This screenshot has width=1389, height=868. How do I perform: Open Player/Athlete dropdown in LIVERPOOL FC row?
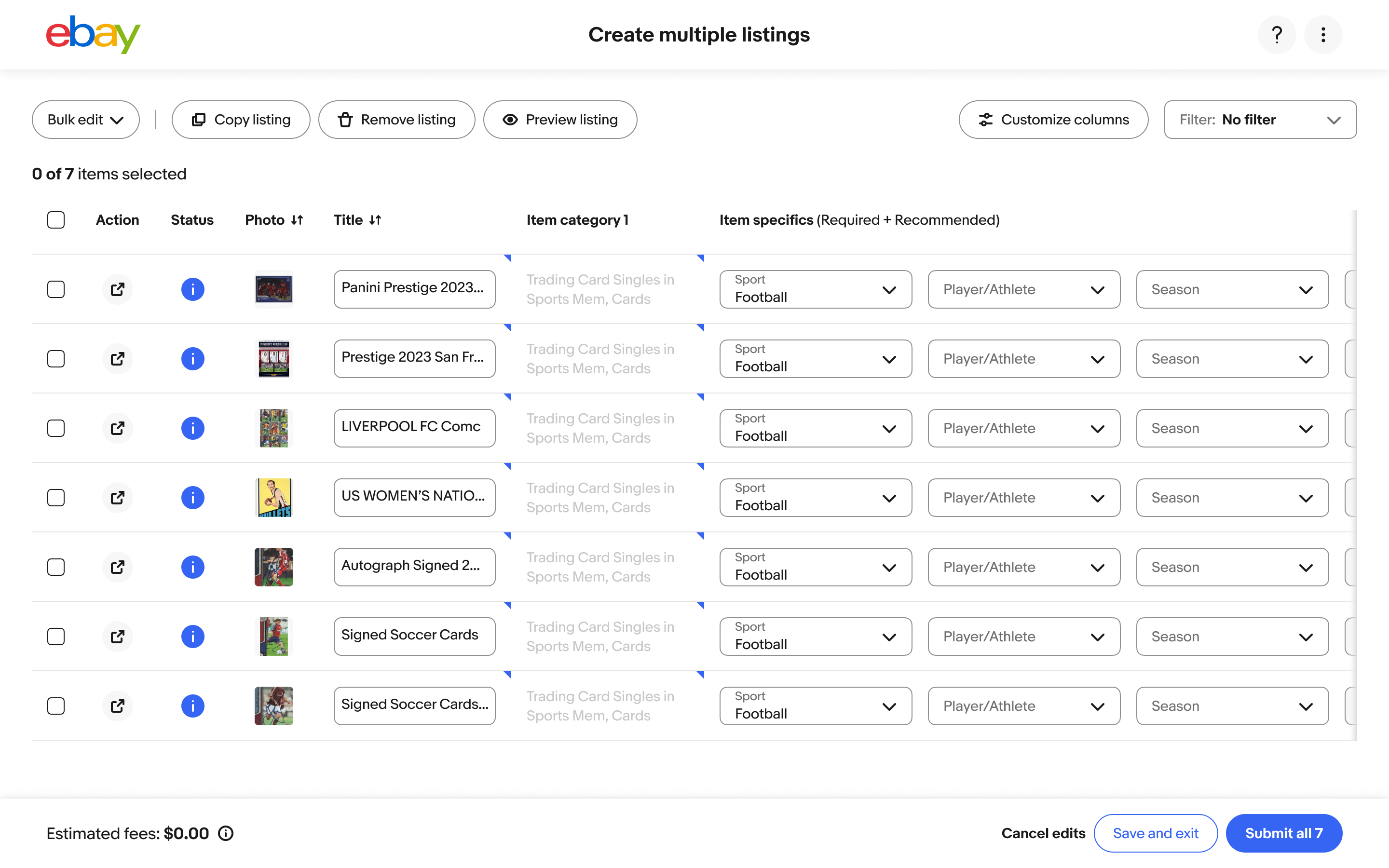[1024, 428]
